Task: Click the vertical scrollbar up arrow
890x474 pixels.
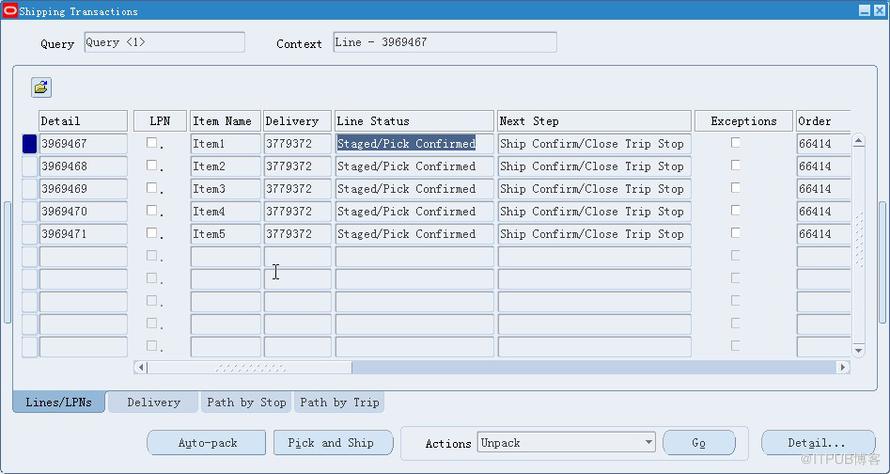Action: (858, 141)
